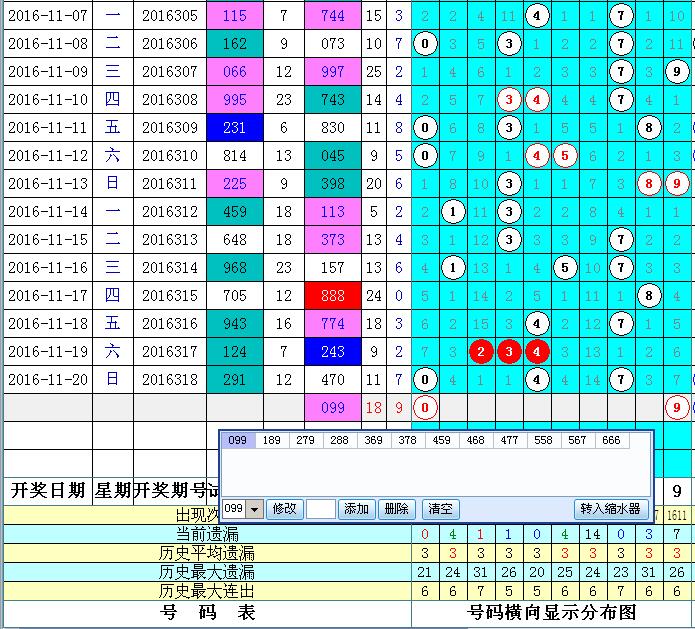Click the 添加 (add) button
The image size is (695, 629).
pos(356,509)
